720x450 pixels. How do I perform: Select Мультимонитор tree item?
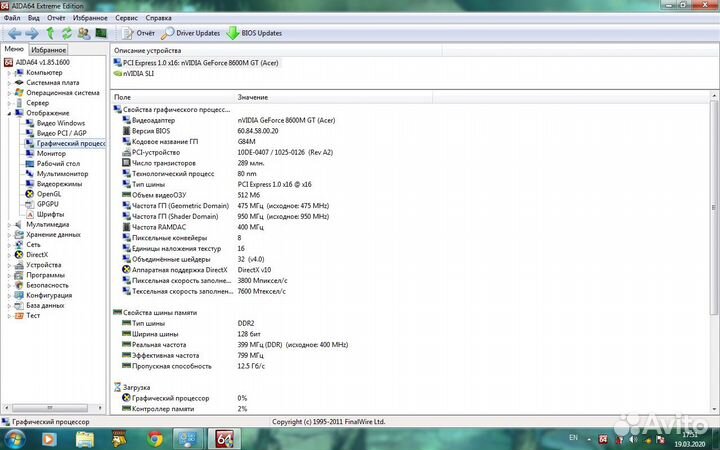click(62, 174)
